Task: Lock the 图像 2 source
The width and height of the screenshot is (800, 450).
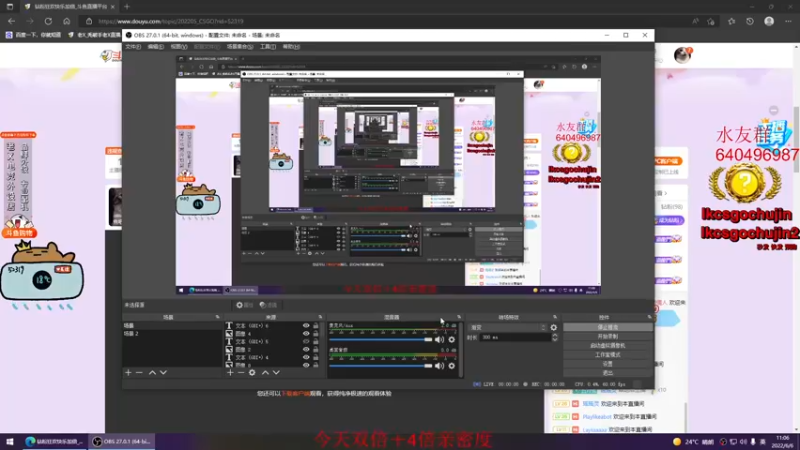Action: [316, 349]
